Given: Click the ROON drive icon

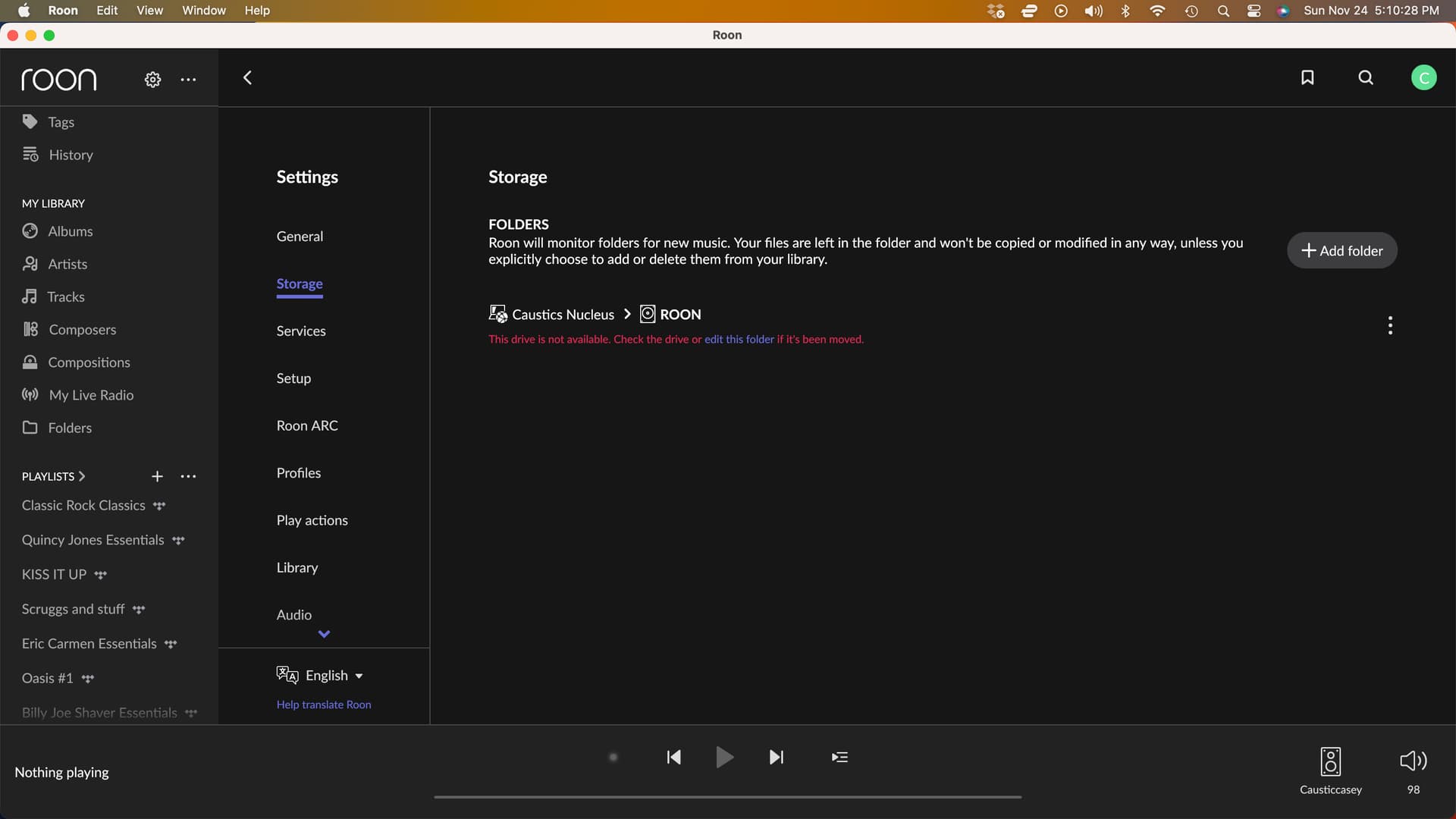Looking at the screenshot, I should coord(648,314).
